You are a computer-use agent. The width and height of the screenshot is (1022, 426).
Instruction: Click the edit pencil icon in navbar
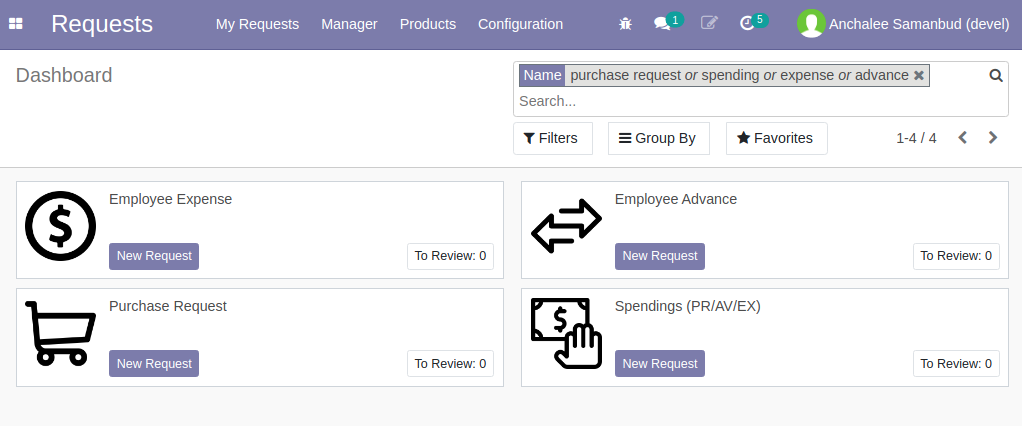(709, 24)
